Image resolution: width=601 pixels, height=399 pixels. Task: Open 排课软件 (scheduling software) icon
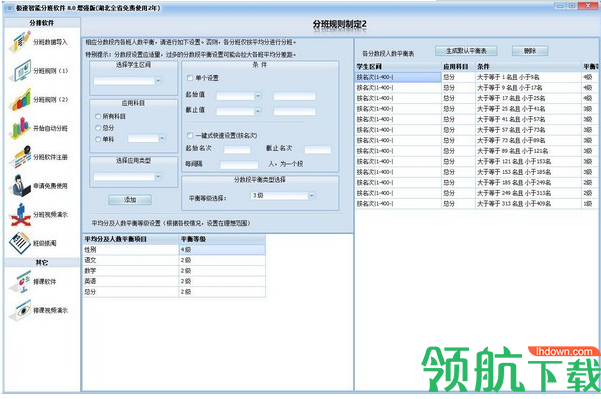(20, 281)
